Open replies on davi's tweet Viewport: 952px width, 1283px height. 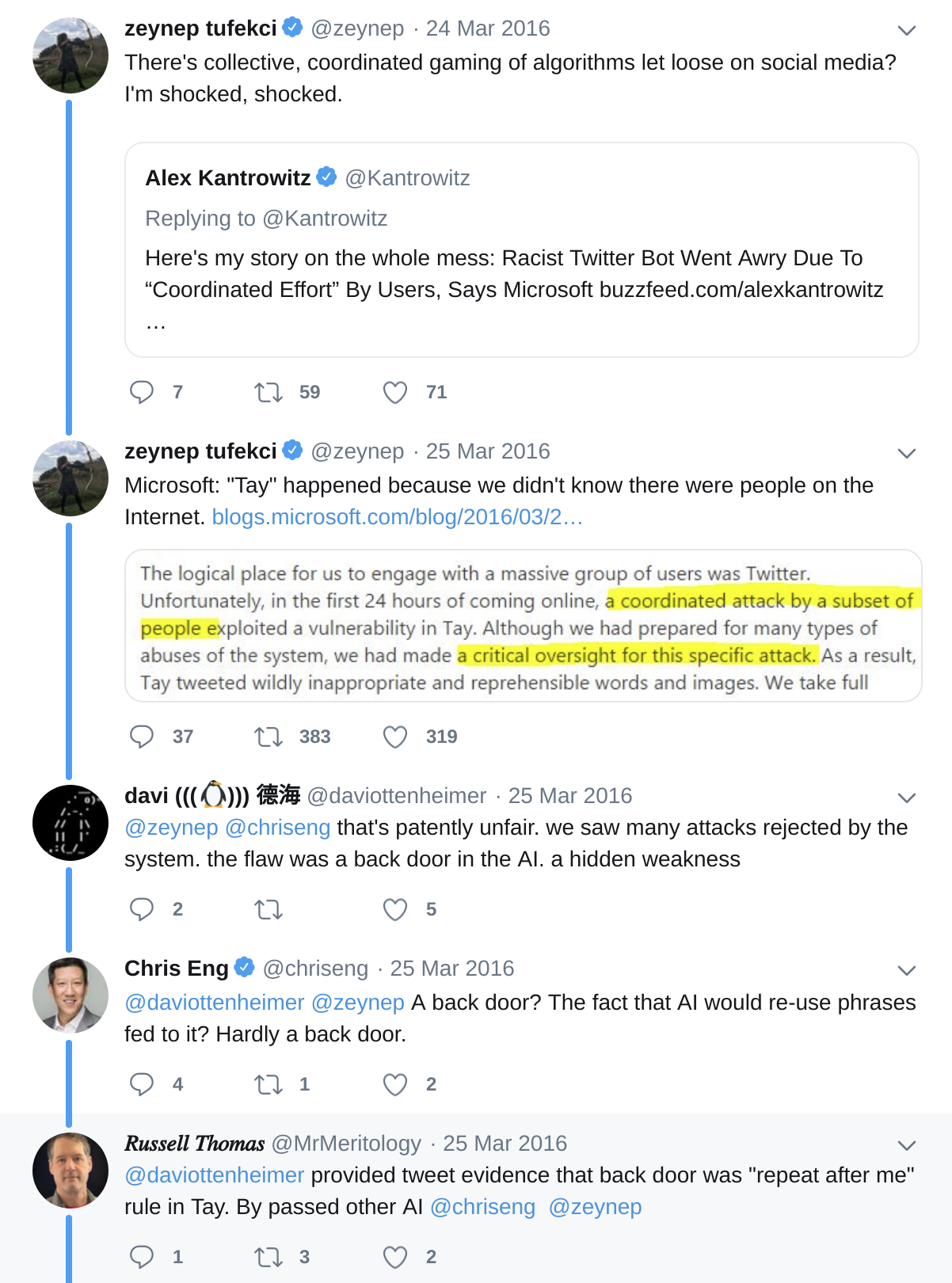click(143, 909)
